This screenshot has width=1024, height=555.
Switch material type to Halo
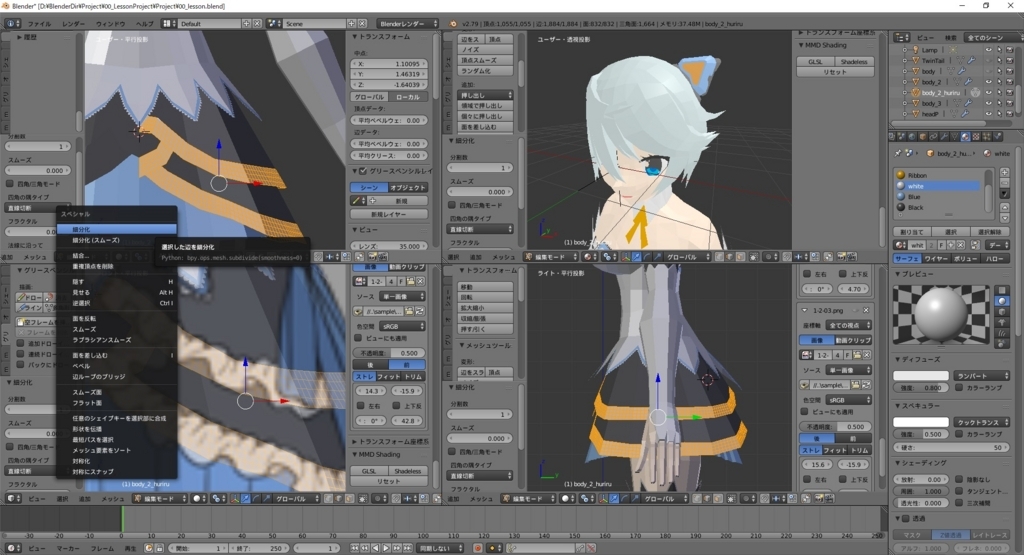pyautogui.click(x=997, y=259)
